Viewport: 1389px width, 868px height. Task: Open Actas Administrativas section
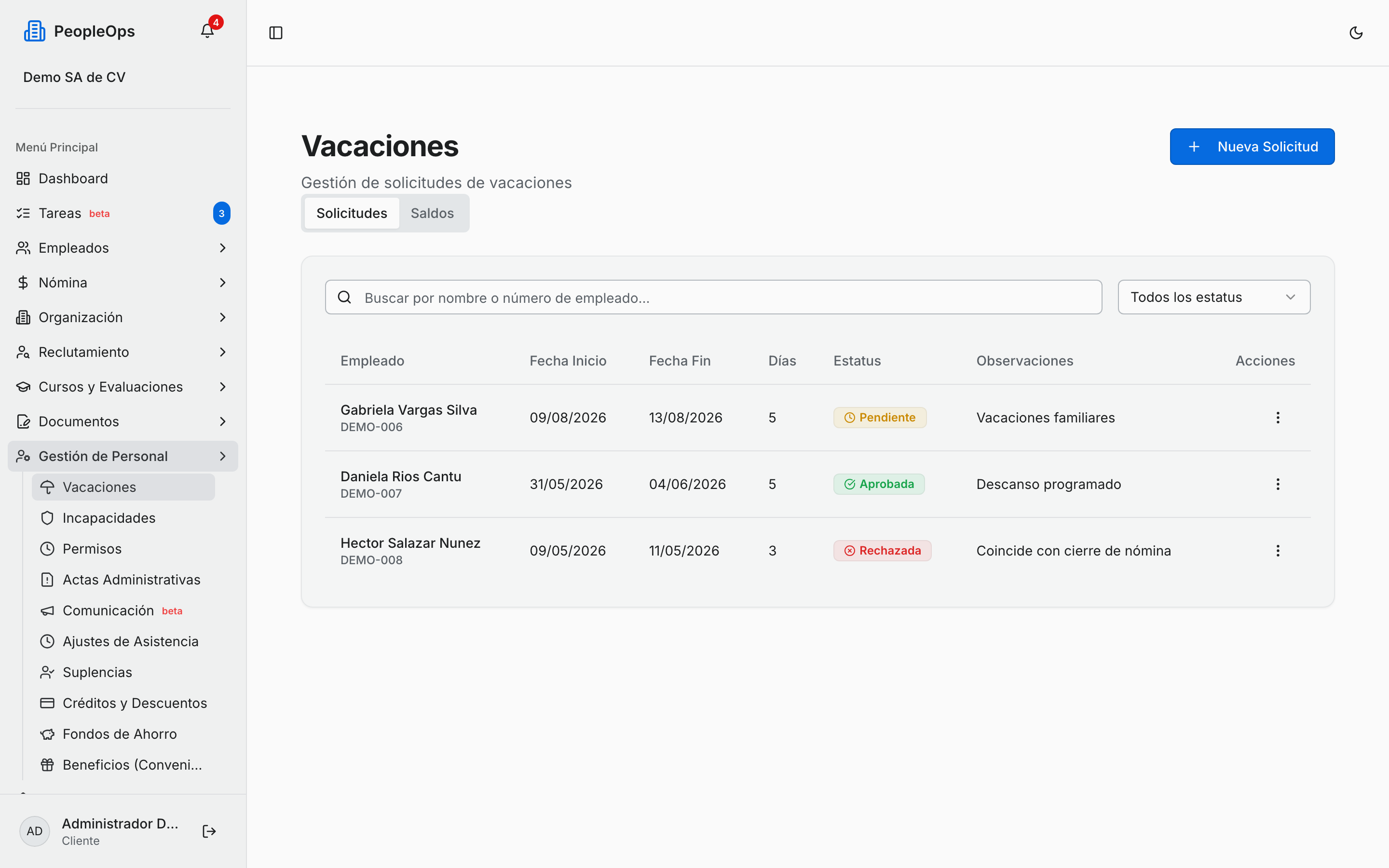(123, 580)
